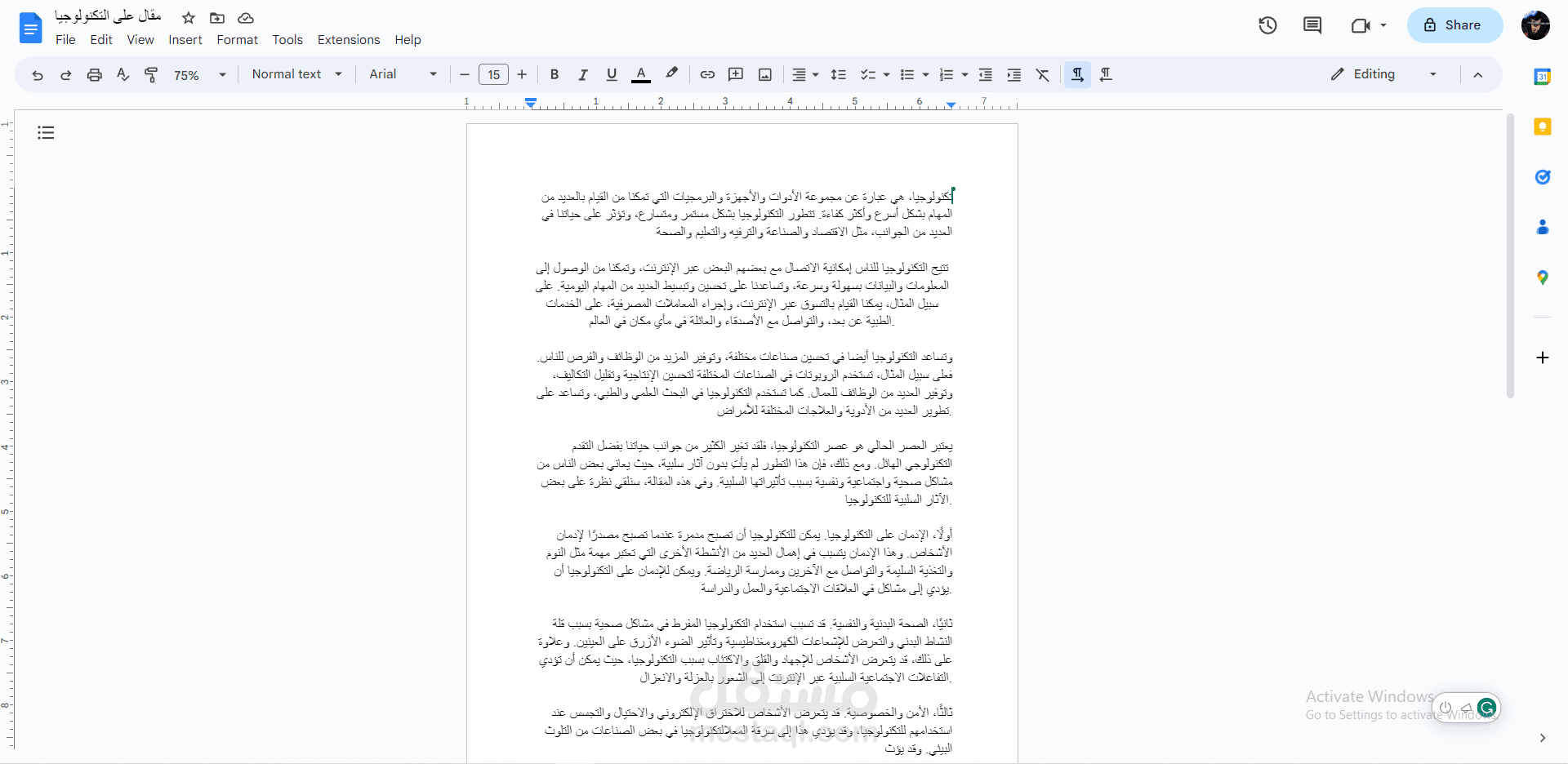Open the Normal text styles dropdown
Viewport: 1568px width, 764px height.
[297, 74]
